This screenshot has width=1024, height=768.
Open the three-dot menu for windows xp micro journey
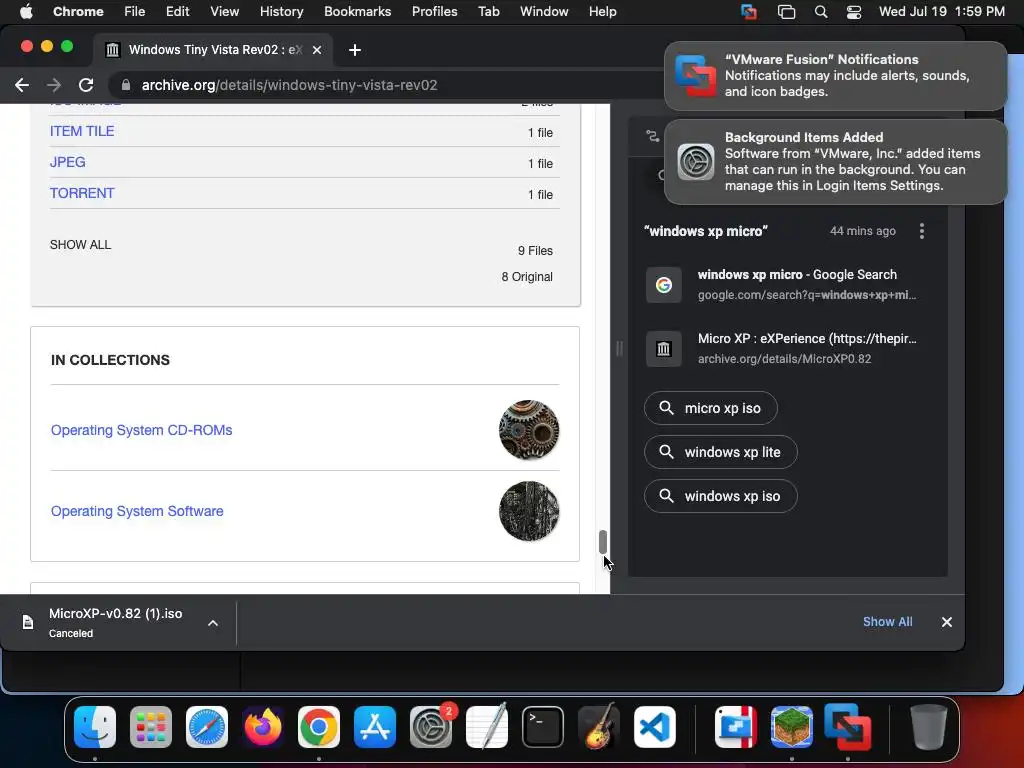click(921, 231)
